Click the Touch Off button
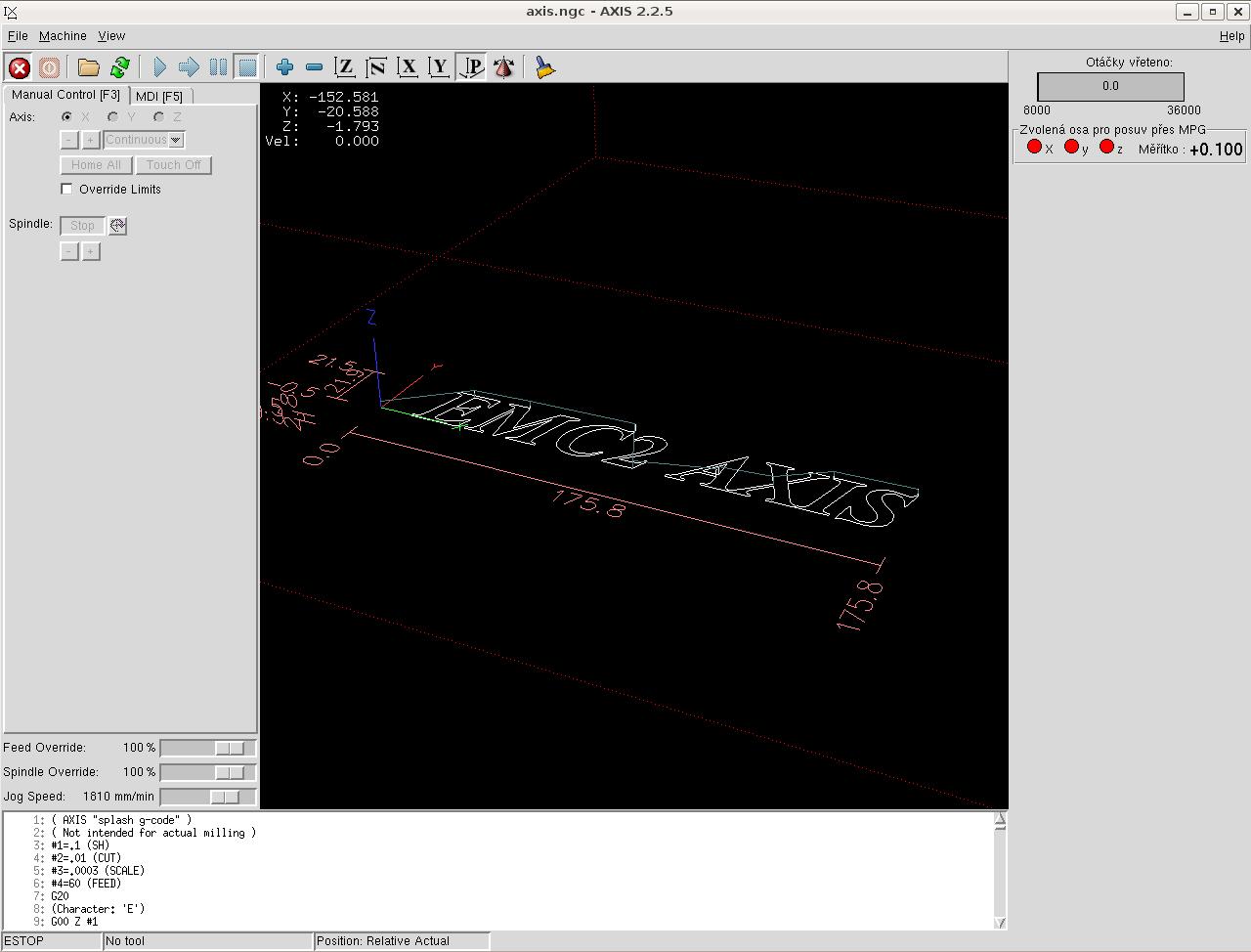Viewport: 1251px width, 952px height. 173,165
